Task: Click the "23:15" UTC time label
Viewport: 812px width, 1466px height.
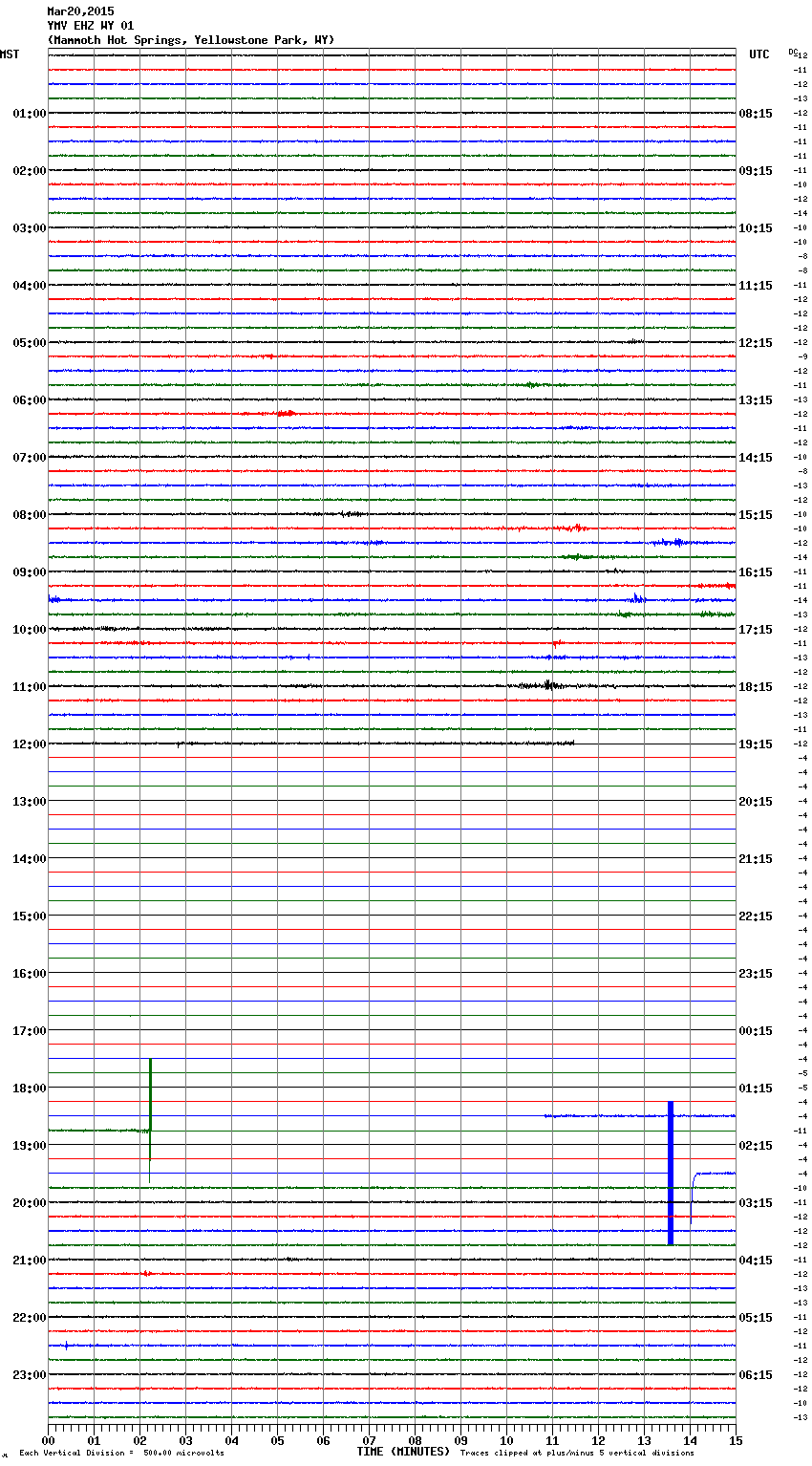Action: coord(756,974)
